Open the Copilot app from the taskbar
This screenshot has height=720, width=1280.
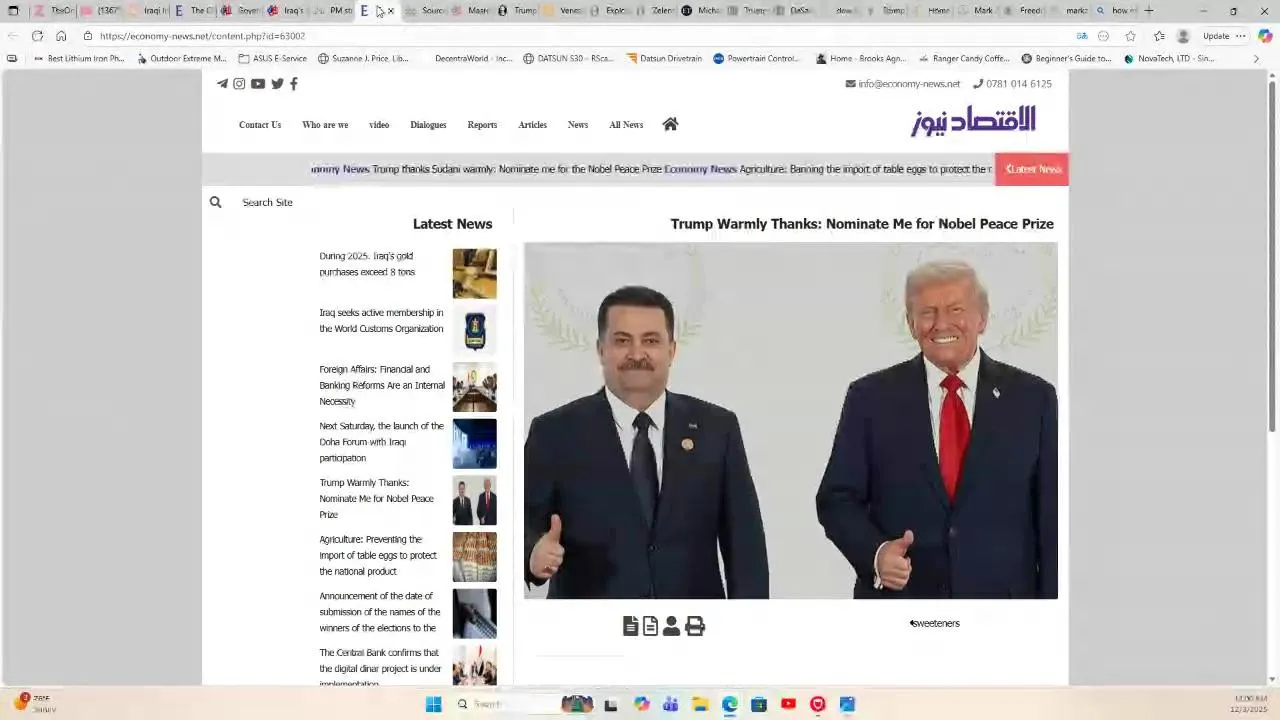(641, 704)
